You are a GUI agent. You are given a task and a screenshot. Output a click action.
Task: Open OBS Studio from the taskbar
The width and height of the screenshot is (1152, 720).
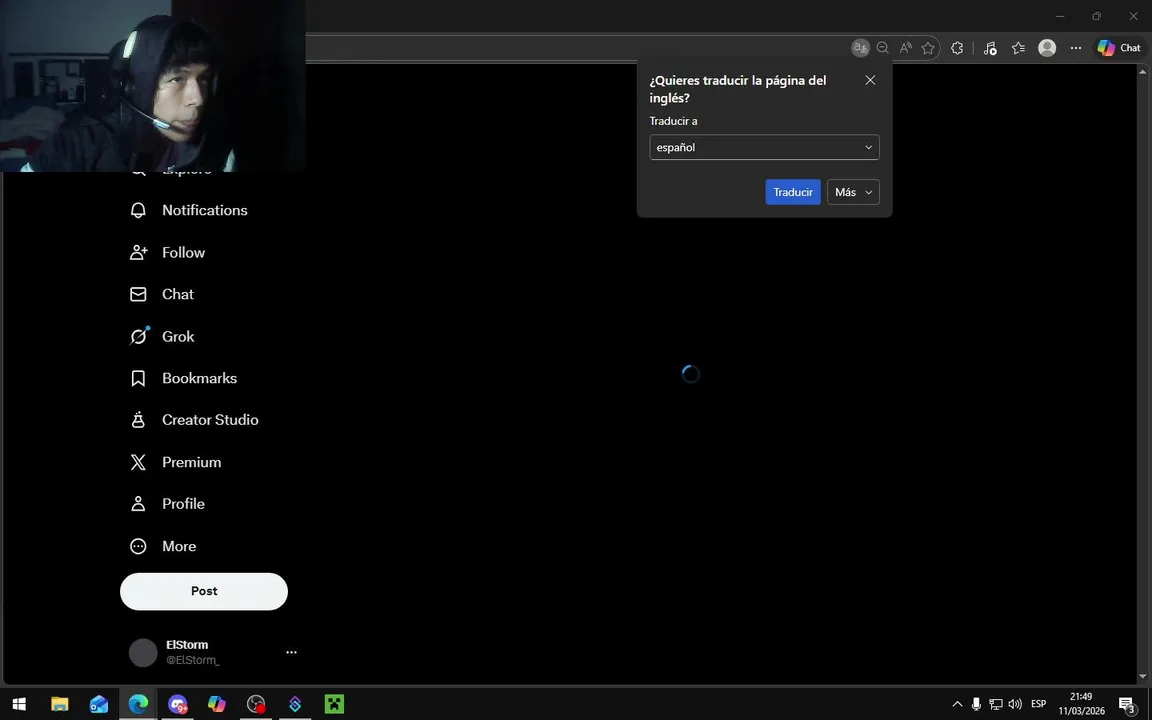click(x=256, y=704)
